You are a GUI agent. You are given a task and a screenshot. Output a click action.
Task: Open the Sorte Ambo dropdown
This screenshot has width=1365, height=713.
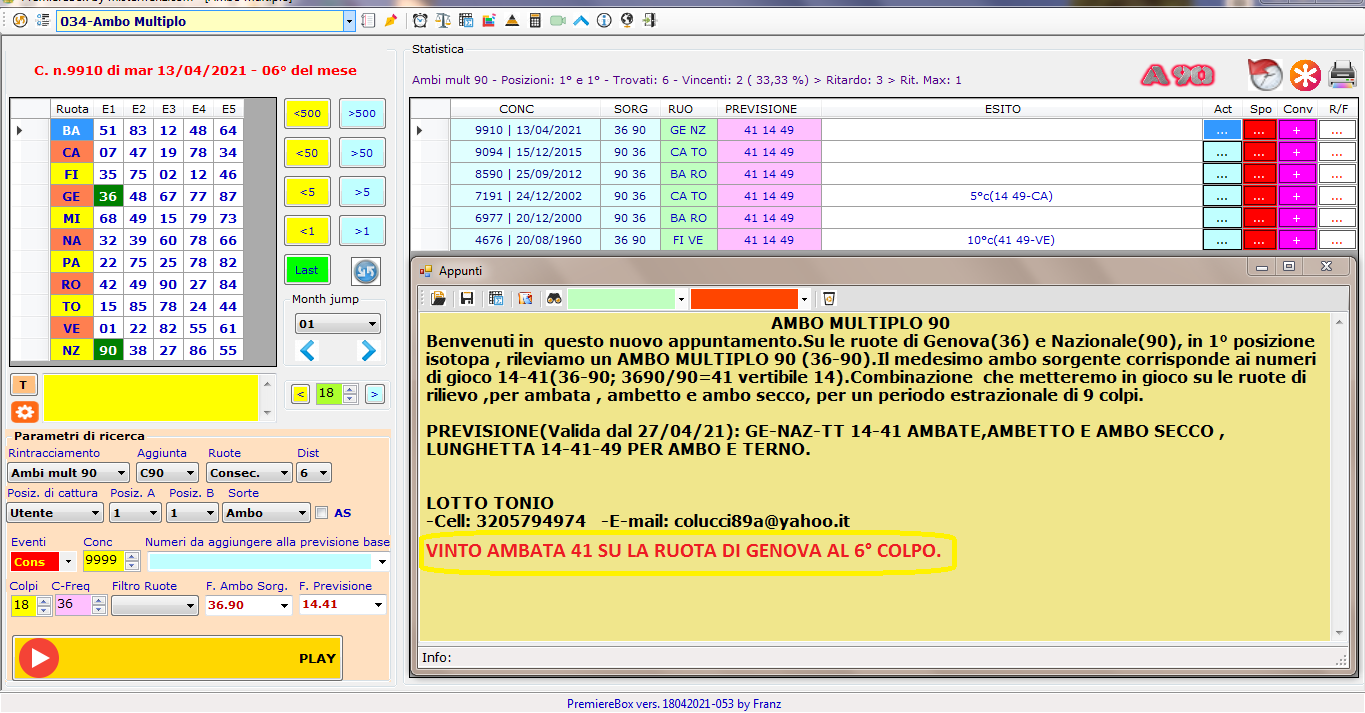pyautogui.click(x=264, y=513)
